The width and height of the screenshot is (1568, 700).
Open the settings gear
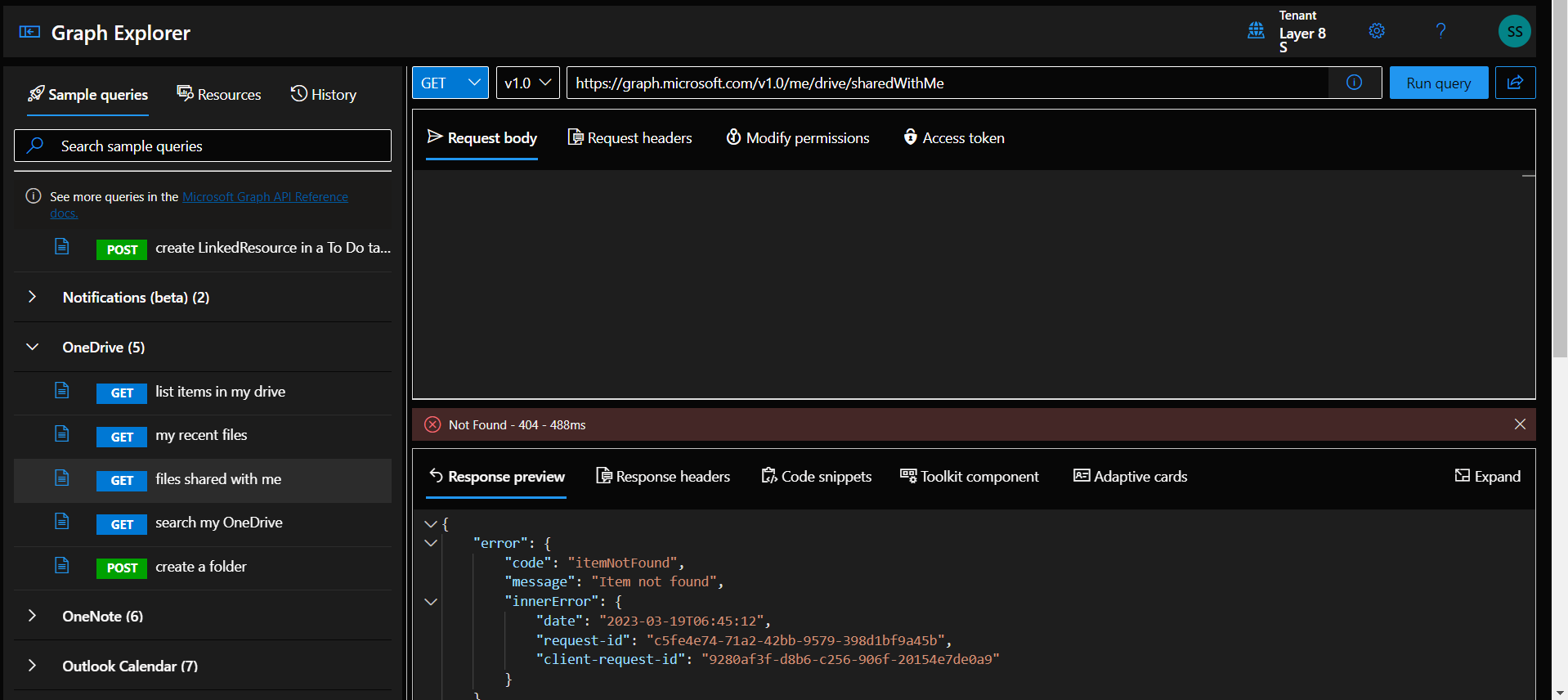(1377, 31)
